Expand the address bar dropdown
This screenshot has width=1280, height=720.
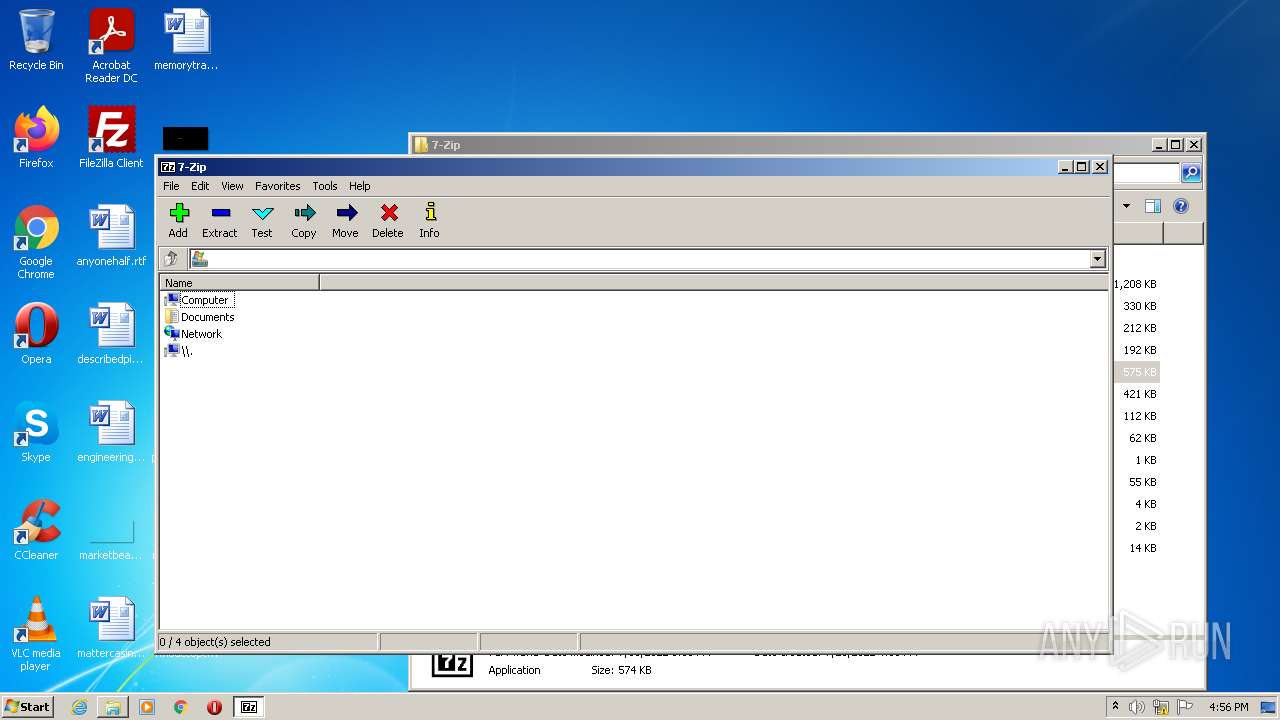1097,259
